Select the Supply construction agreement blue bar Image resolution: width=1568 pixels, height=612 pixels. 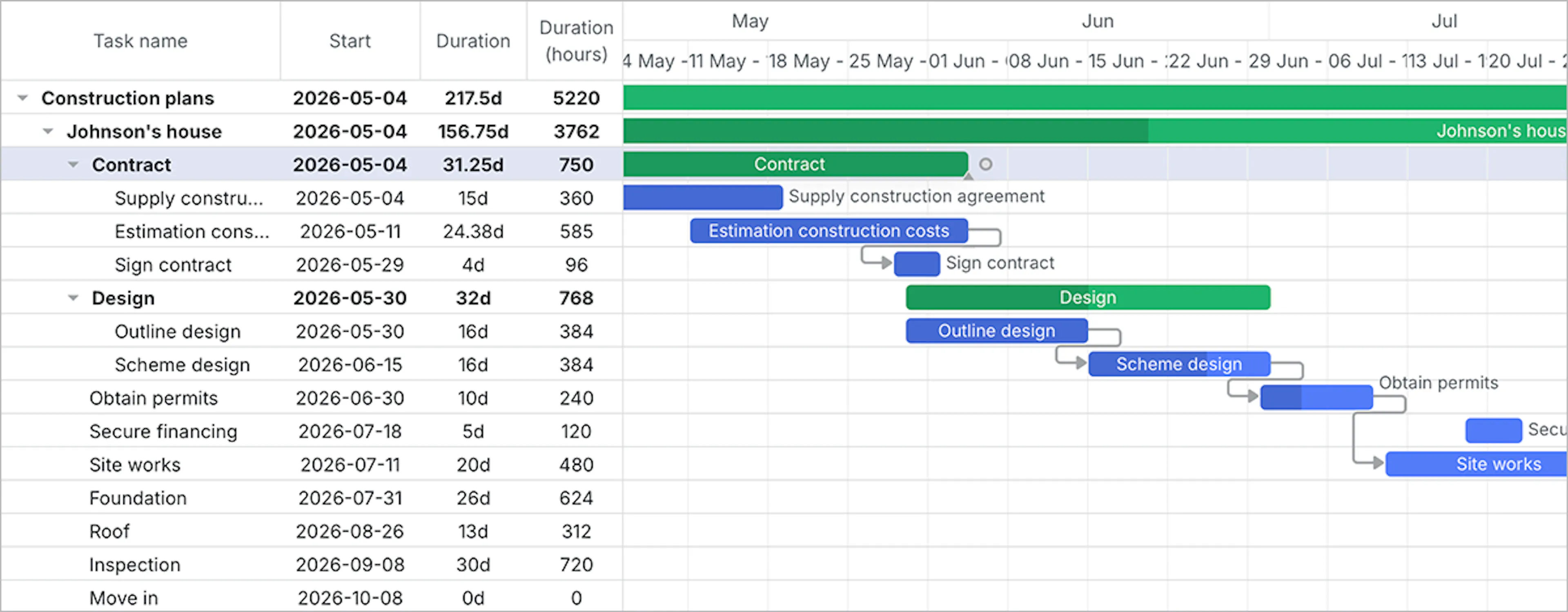[x=702, y=197]
